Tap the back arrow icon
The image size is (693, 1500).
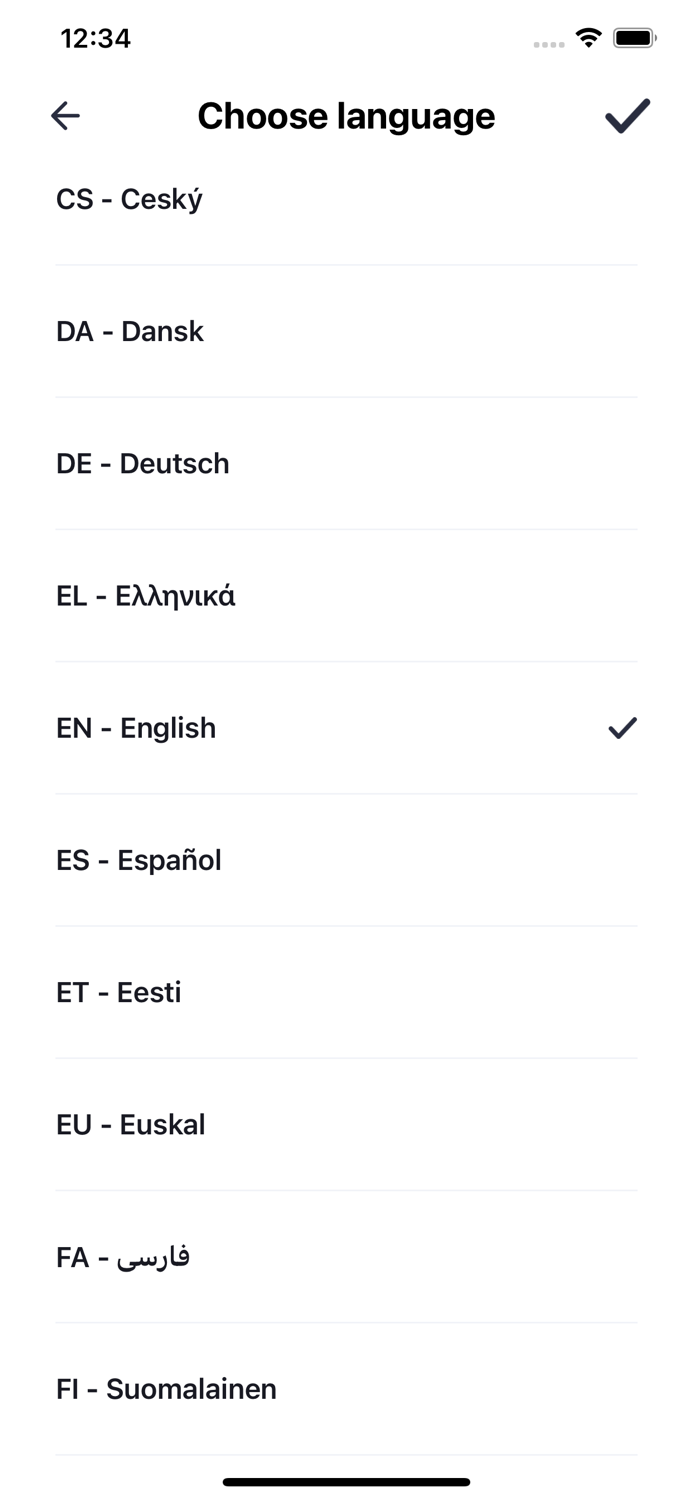coord(65,116)
